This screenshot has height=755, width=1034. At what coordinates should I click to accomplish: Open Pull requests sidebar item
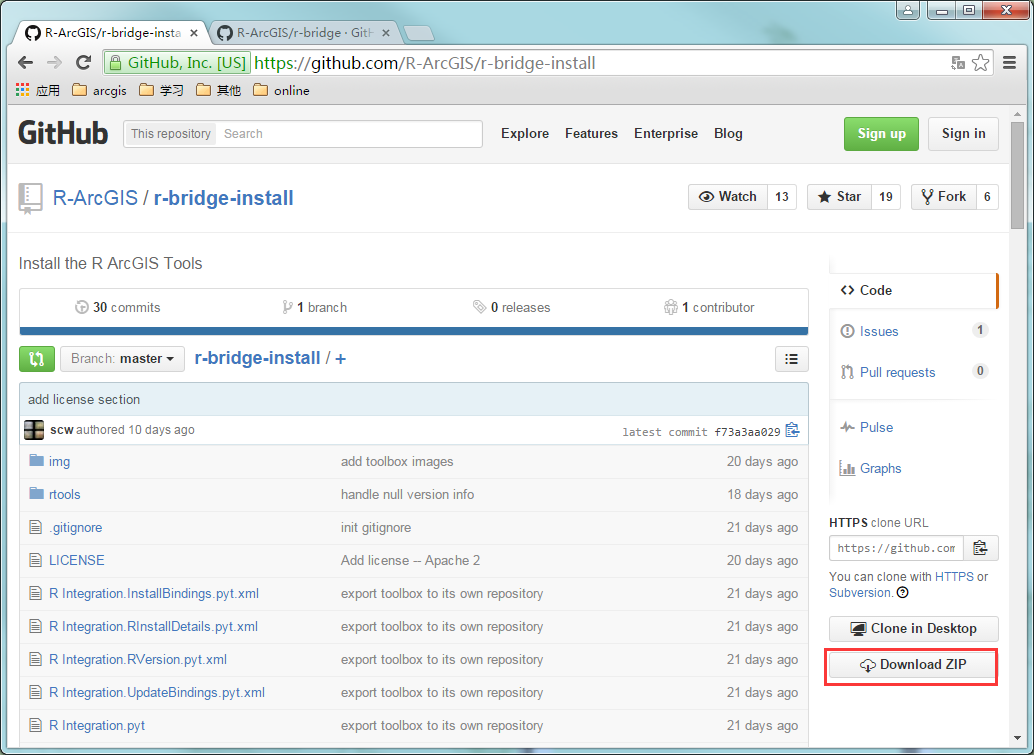[913, 372]
